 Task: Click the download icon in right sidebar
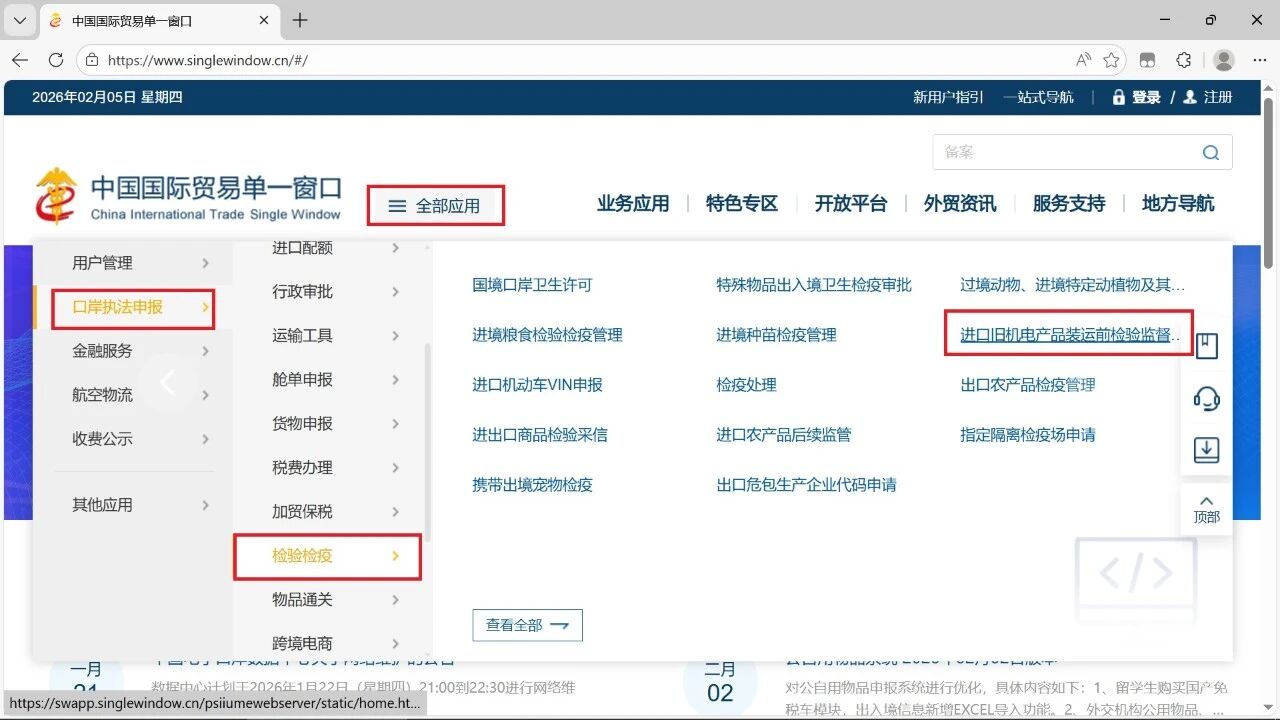[x=1206, y=450]
